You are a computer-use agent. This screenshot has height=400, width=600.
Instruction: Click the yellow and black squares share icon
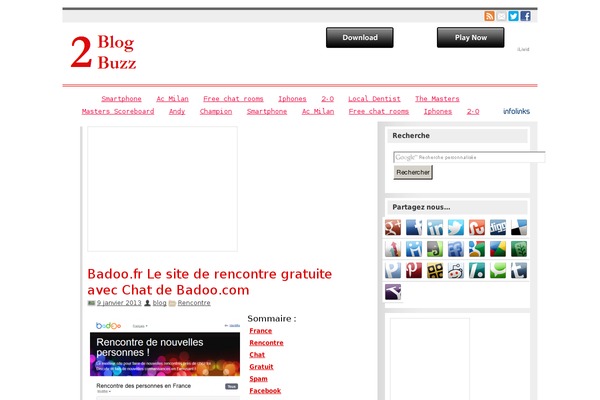[435, 270]
